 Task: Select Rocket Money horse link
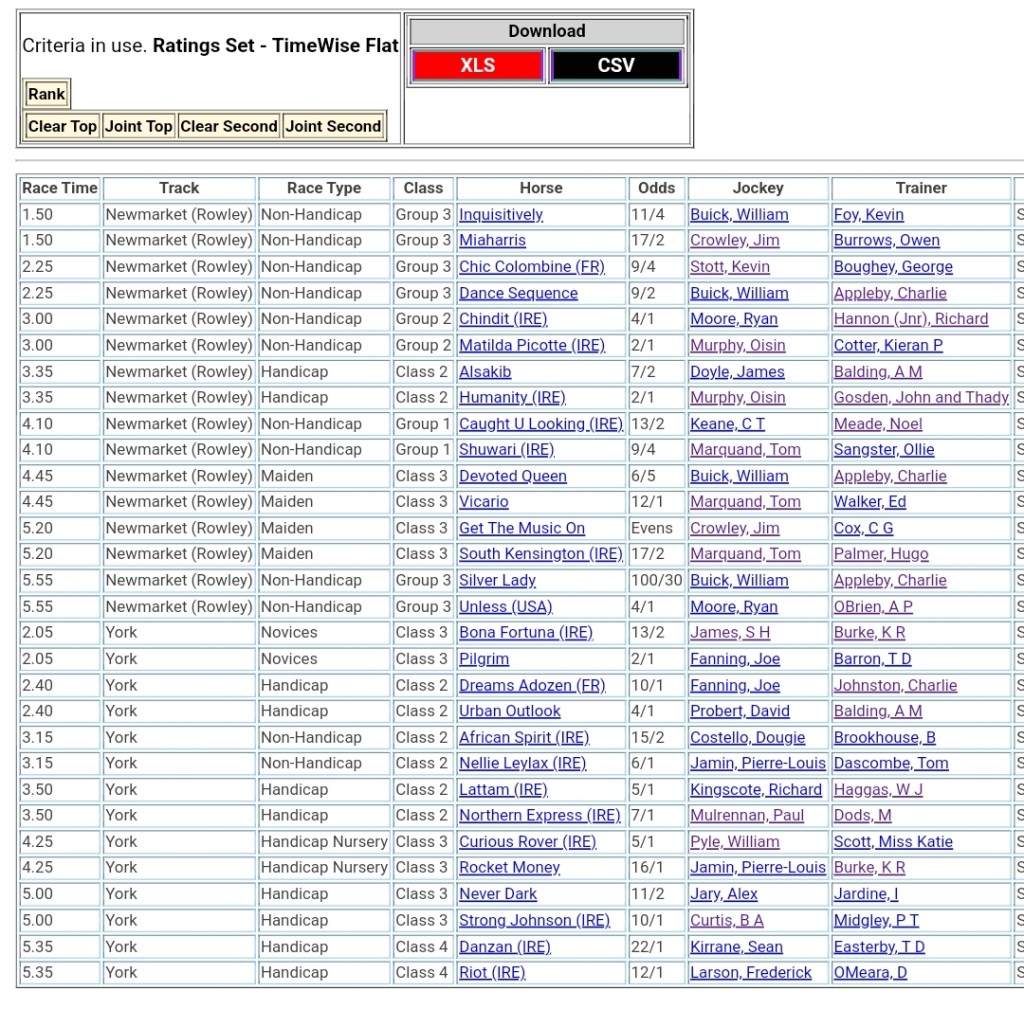point(509,868)
